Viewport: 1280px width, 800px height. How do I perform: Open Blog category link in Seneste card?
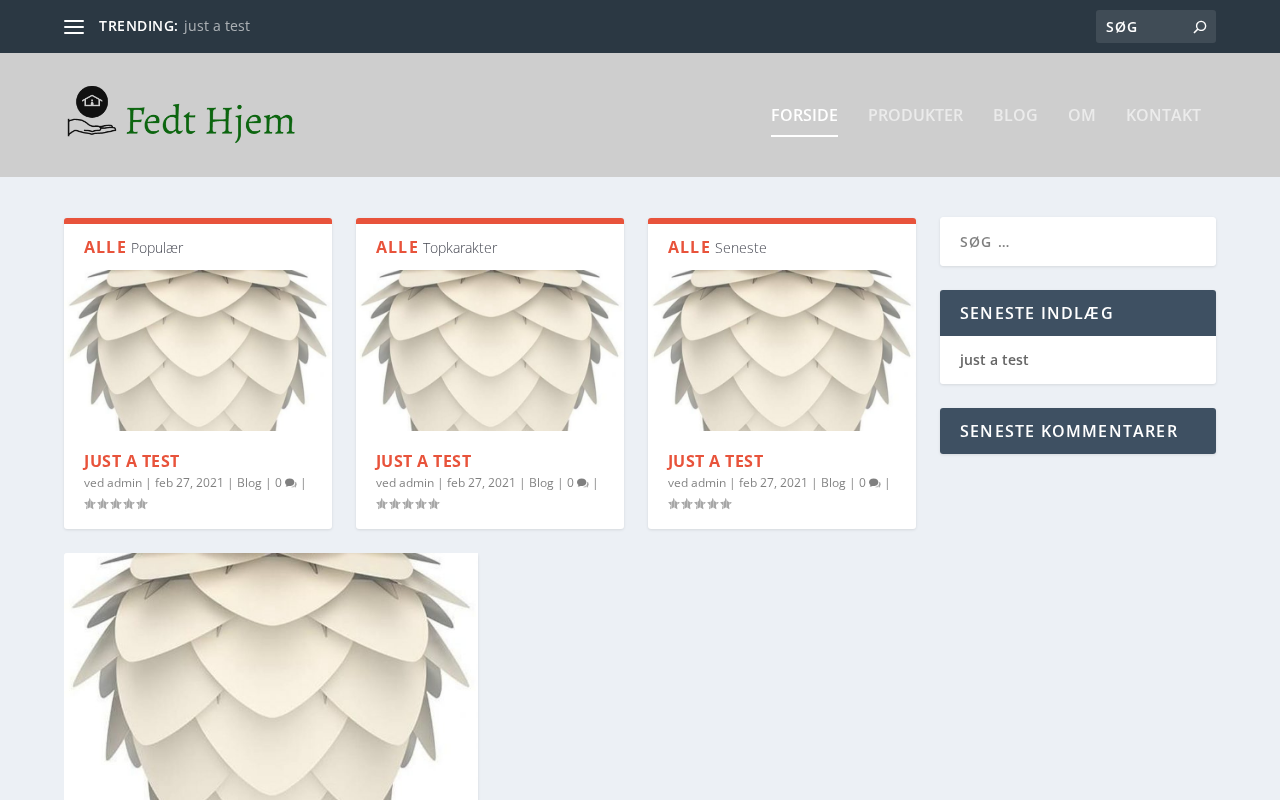point(833,483)
